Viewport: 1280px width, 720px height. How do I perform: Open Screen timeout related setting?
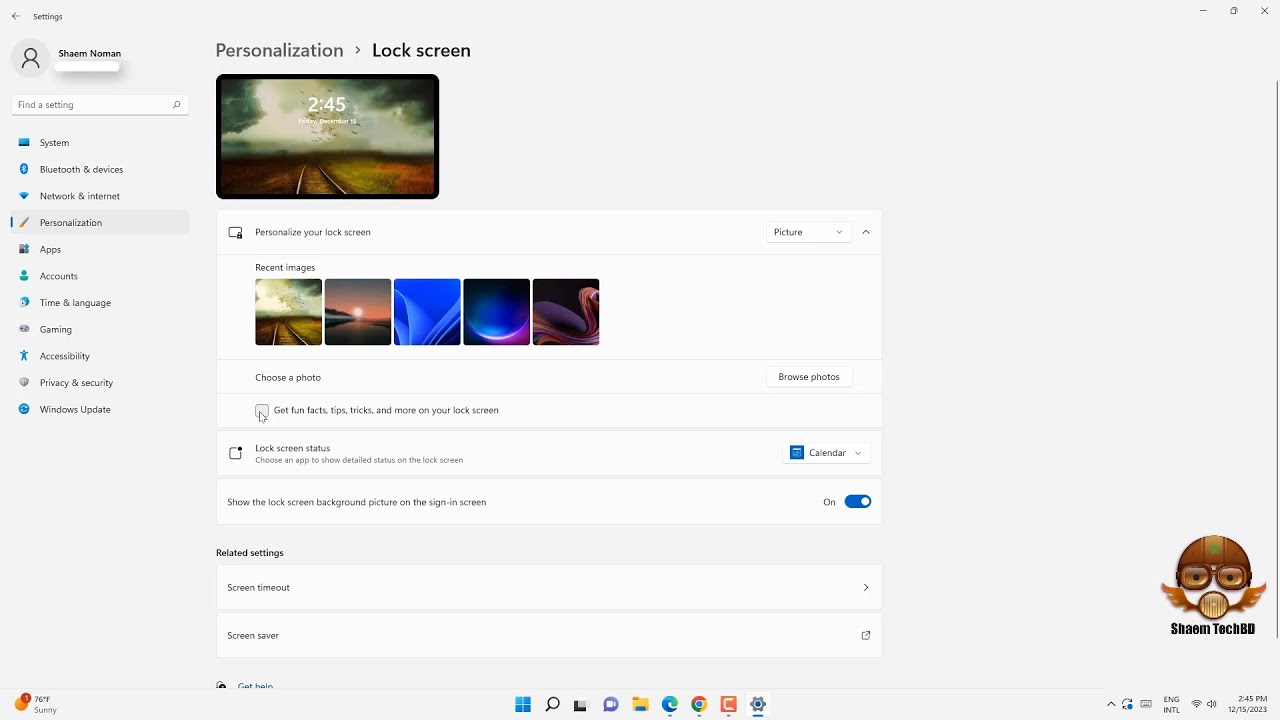click(549, 587)
